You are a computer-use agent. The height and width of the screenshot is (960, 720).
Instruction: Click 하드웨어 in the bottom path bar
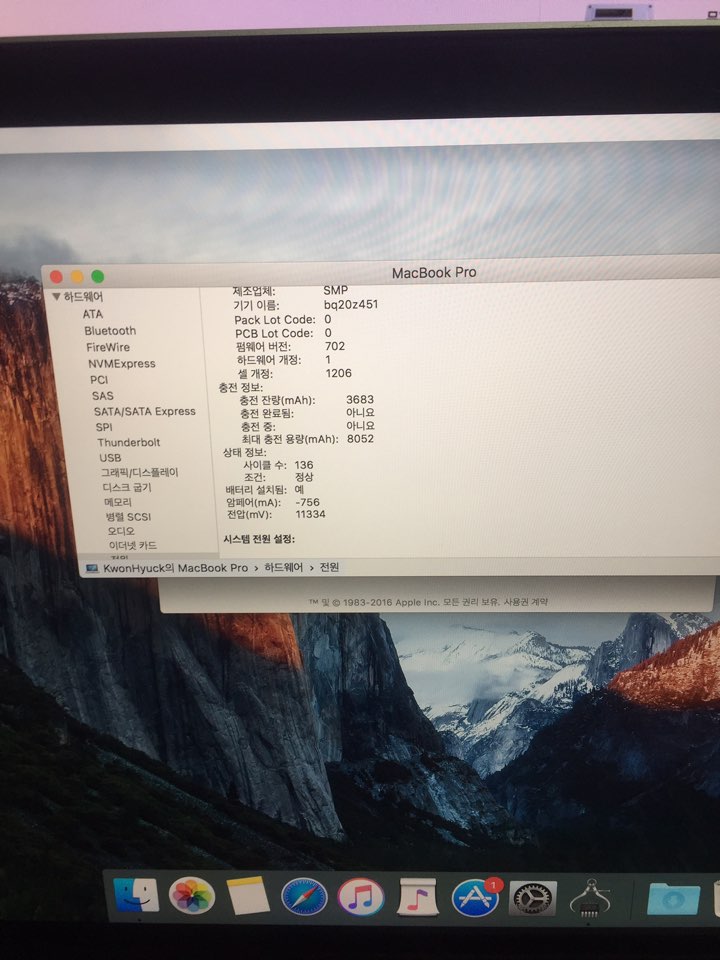283,567
